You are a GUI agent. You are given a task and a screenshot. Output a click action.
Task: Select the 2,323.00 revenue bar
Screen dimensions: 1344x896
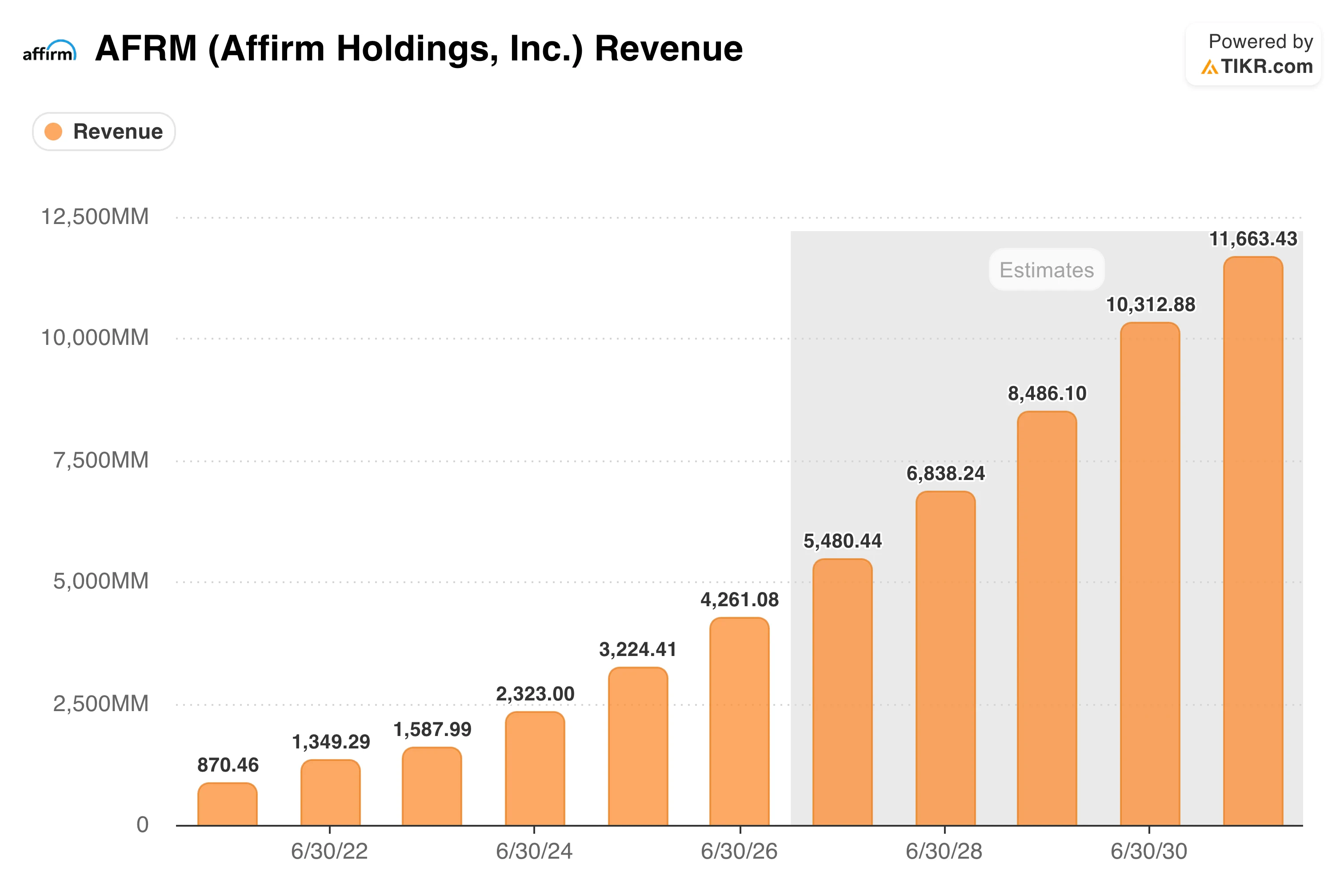click(x=535, y=768)
